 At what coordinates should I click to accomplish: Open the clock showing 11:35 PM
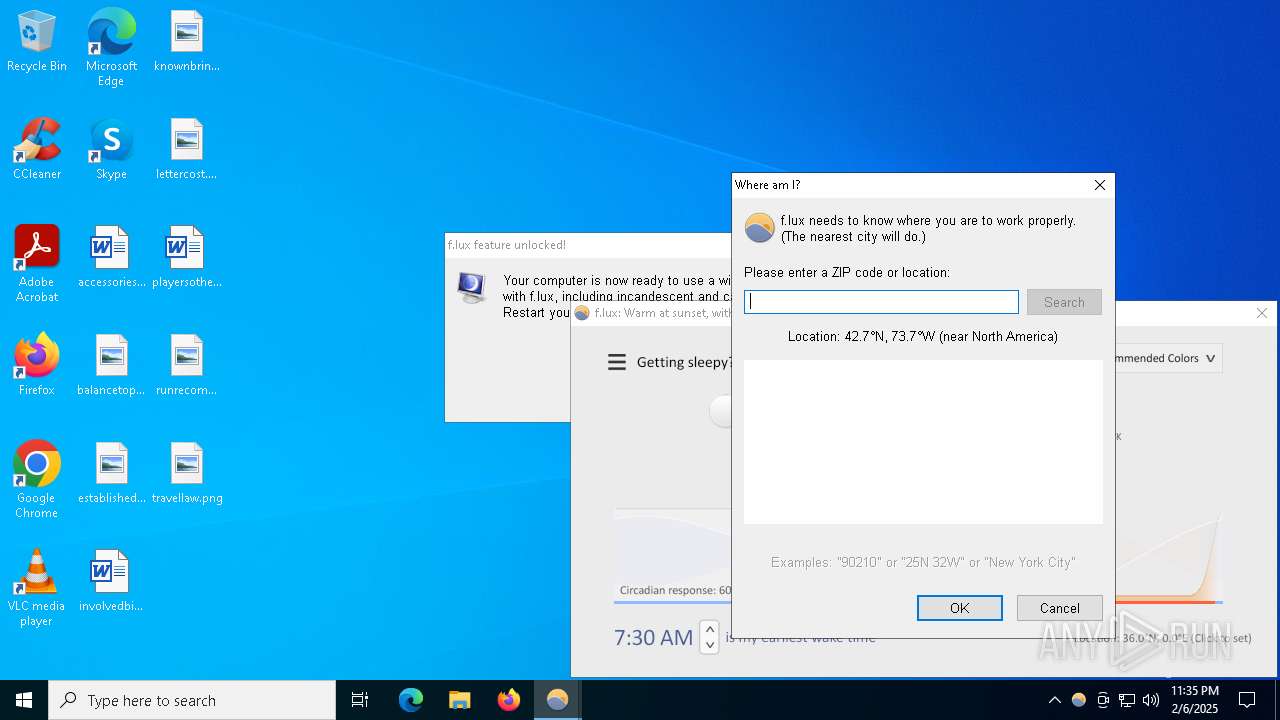click(1195, 700)
